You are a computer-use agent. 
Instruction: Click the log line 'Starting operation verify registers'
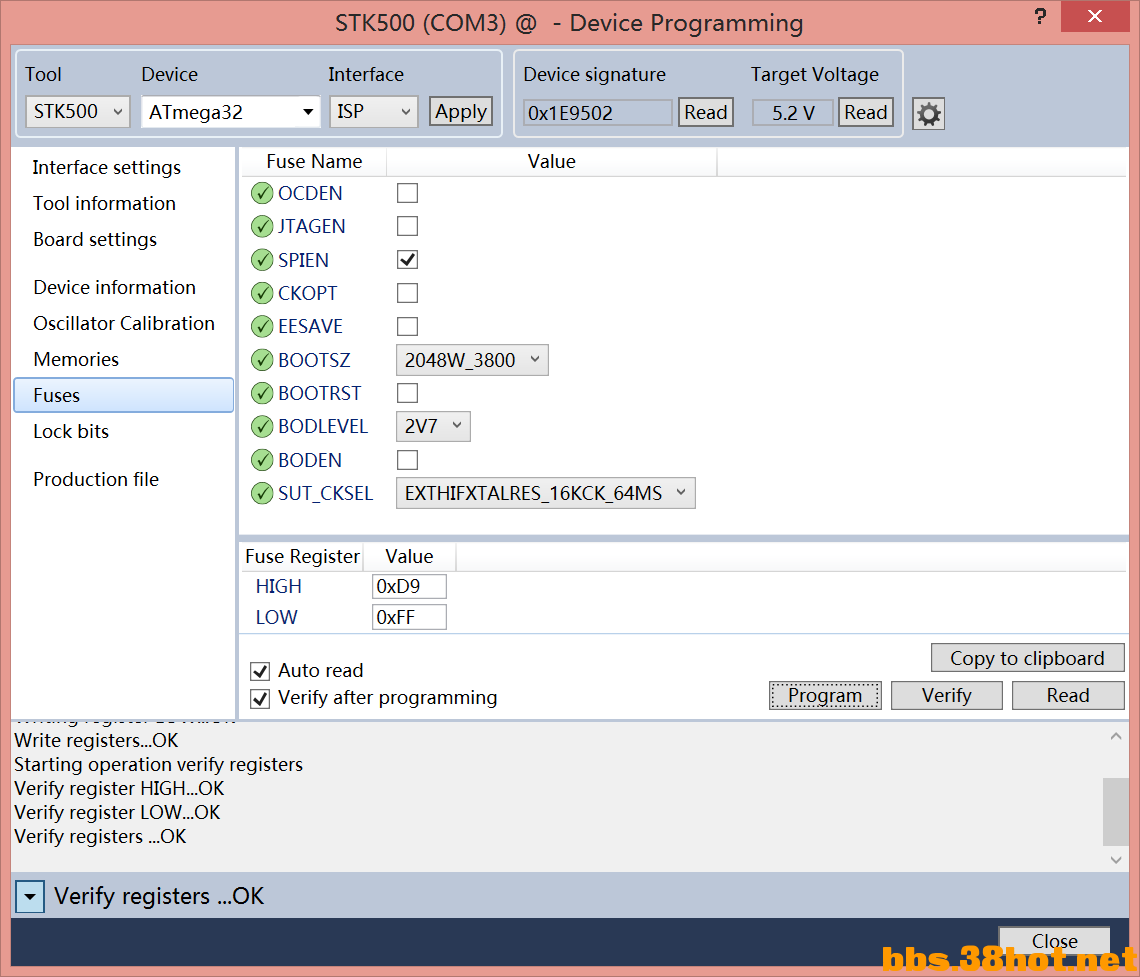pyautogui.click(x=158, y=765)
